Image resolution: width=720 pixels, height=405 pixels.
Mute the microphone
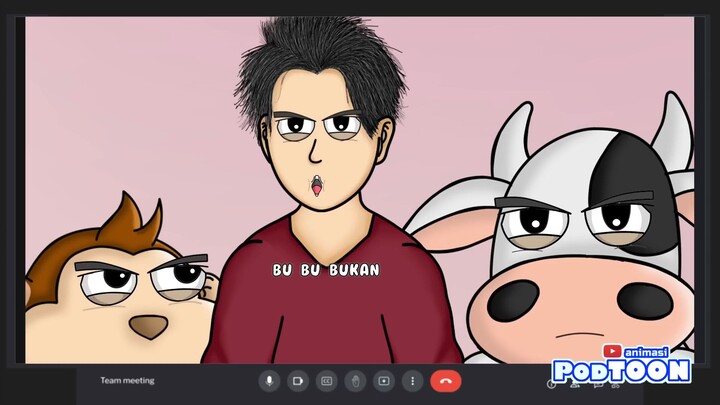coord(268,381)
